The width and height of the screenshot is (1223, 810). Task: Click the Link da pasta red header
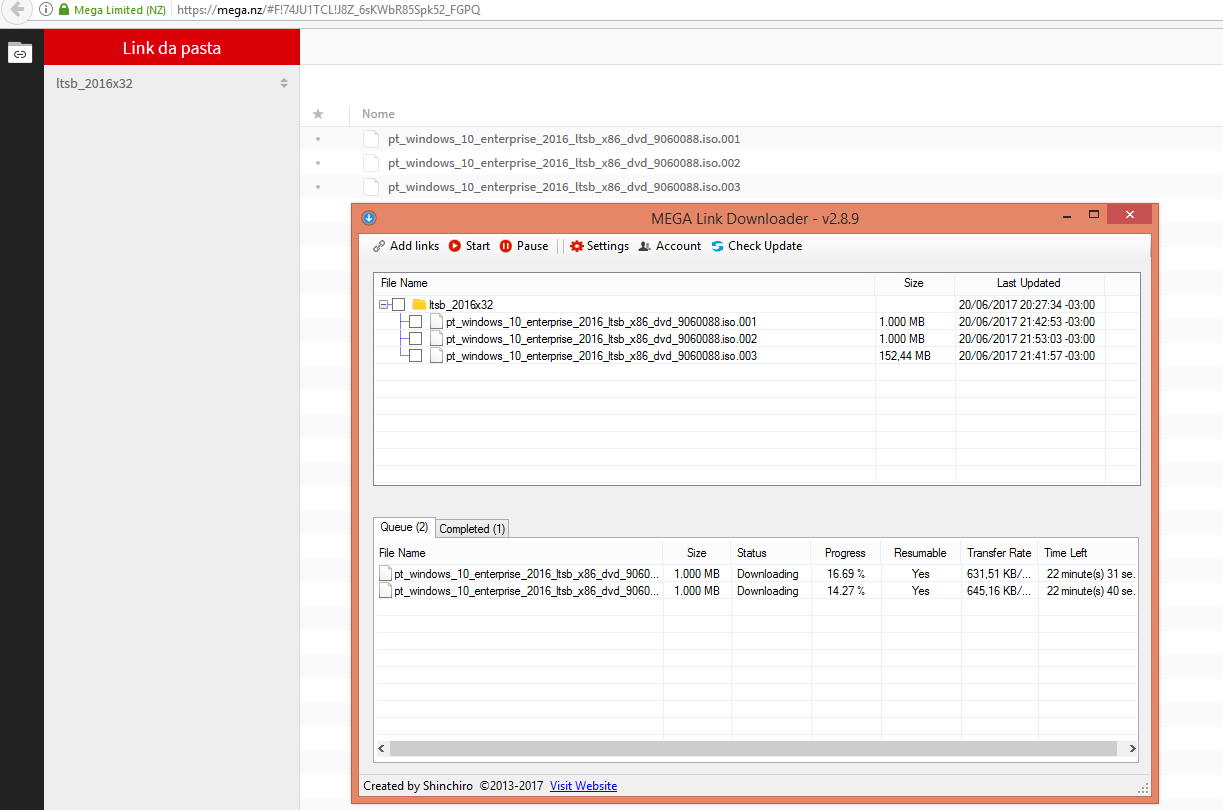(x=172, y=47)
